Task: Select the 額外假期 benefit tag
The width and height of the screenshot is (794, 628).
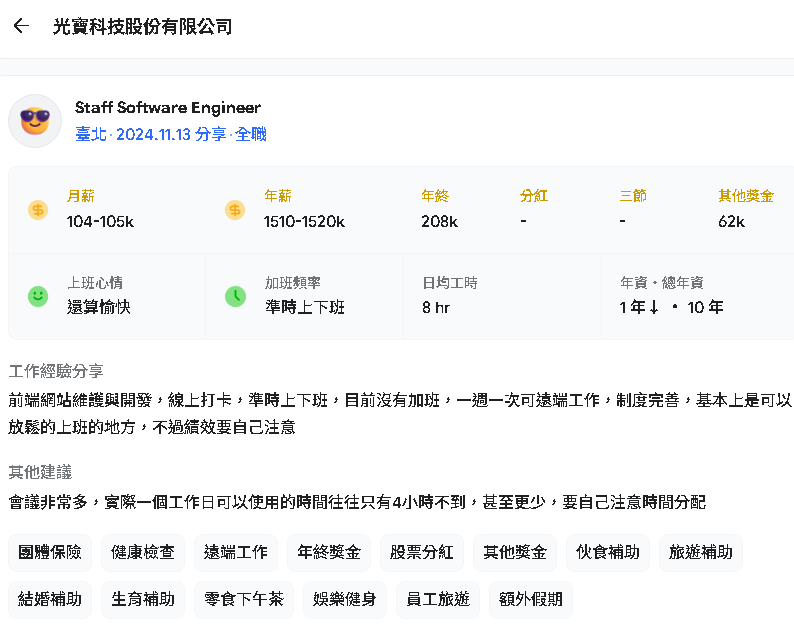Action: point(531,600)
